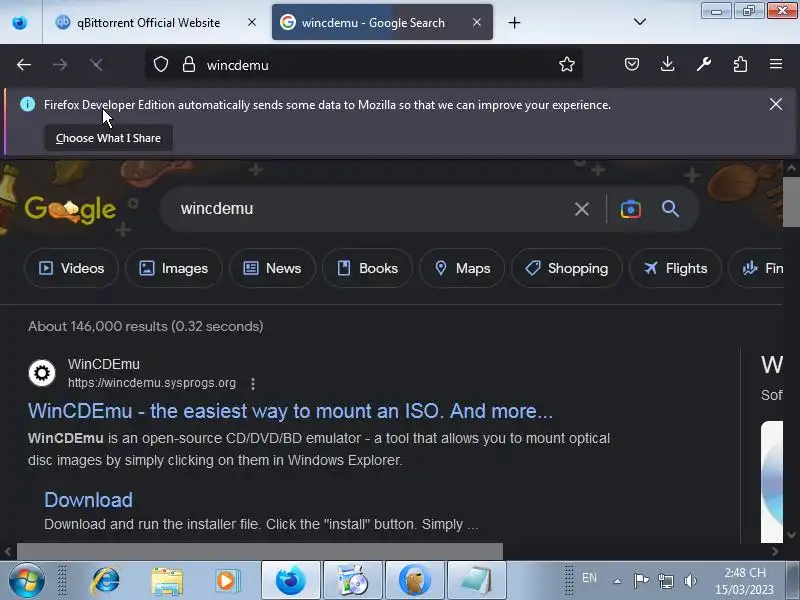800x600 pixels.
Task: Open the Download sitelink
Action: coord(88,500)
